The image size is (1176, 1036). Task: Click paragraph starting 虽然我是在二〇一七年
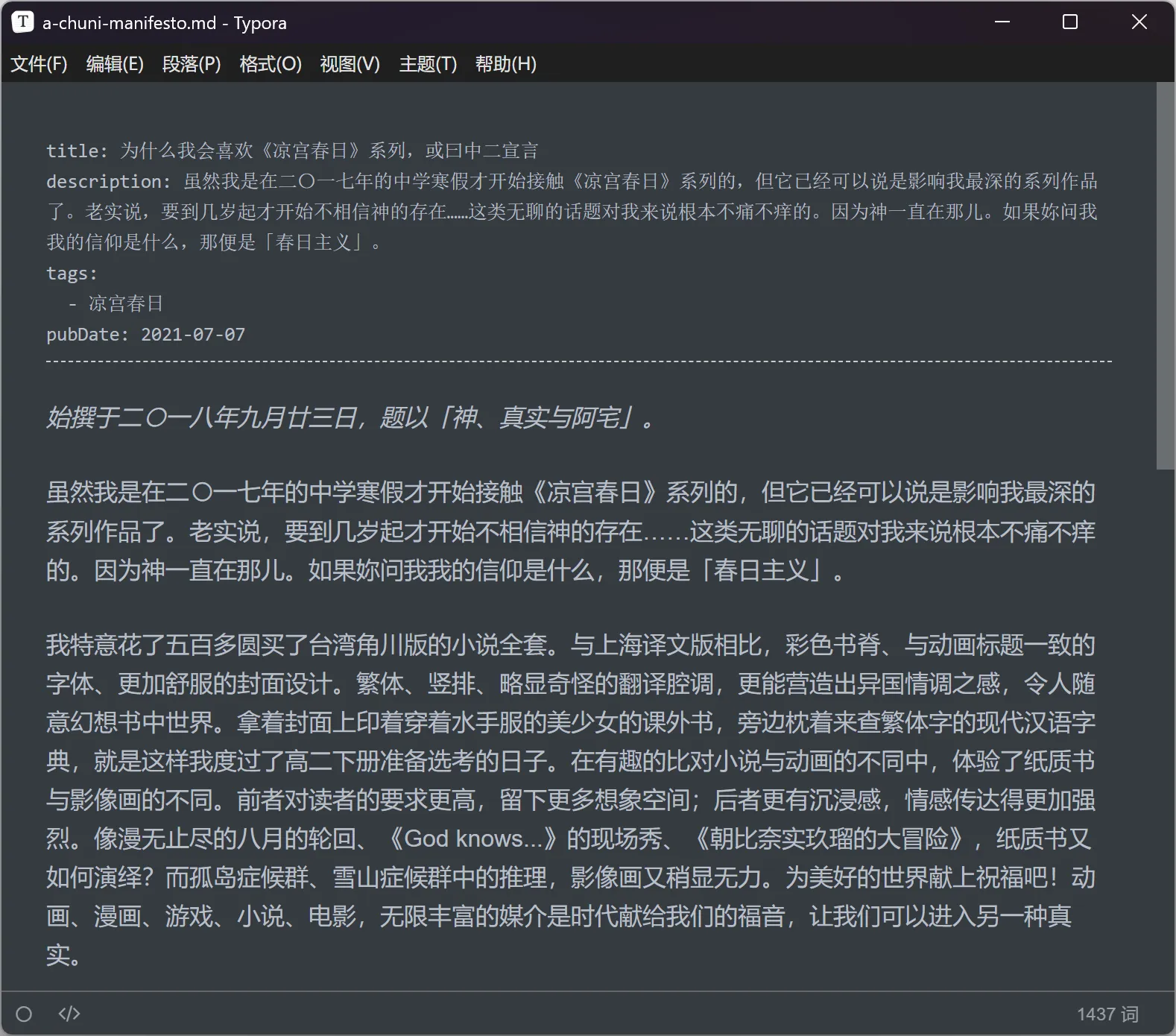pos(571,531)
